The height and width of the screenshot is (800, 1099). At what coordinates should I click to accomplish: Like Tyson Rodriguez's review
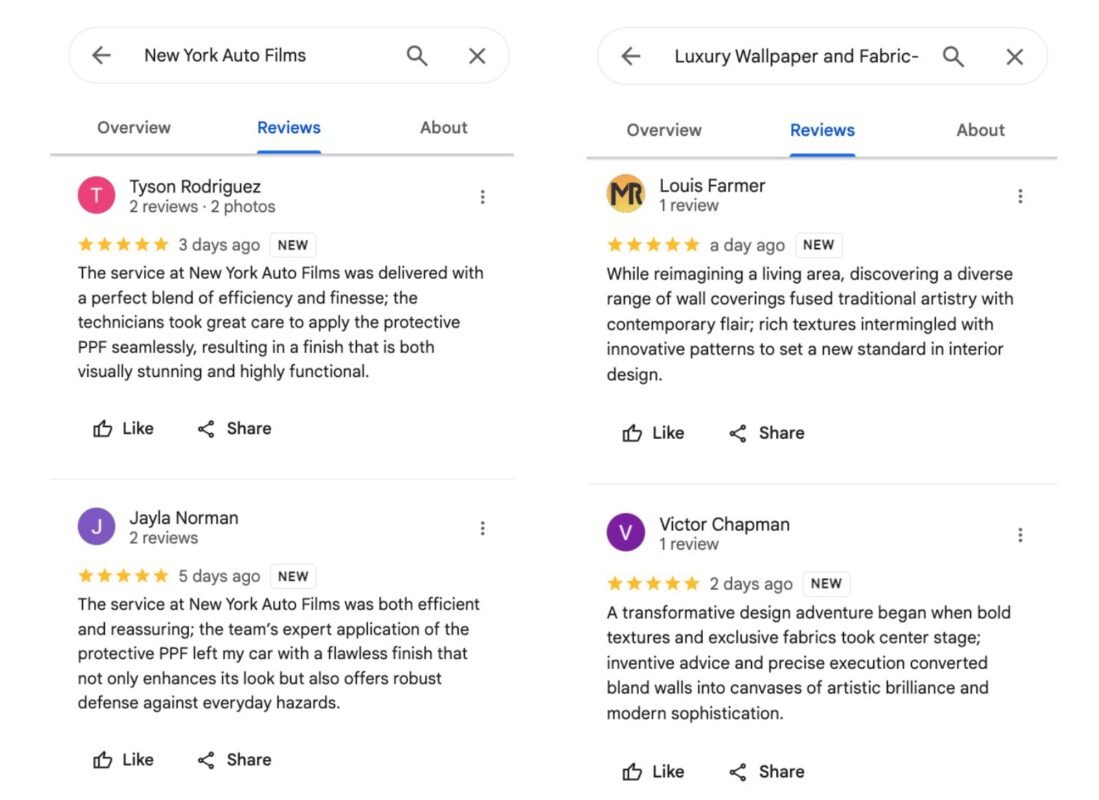(x=121, y=428)
